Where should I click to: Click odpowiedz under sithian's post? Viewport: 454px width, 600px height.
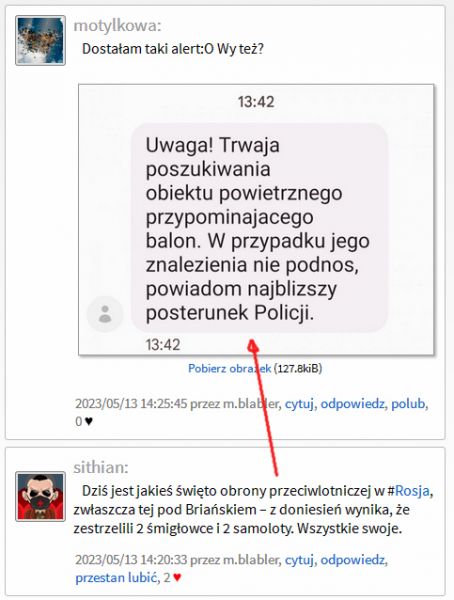point(353,559)
